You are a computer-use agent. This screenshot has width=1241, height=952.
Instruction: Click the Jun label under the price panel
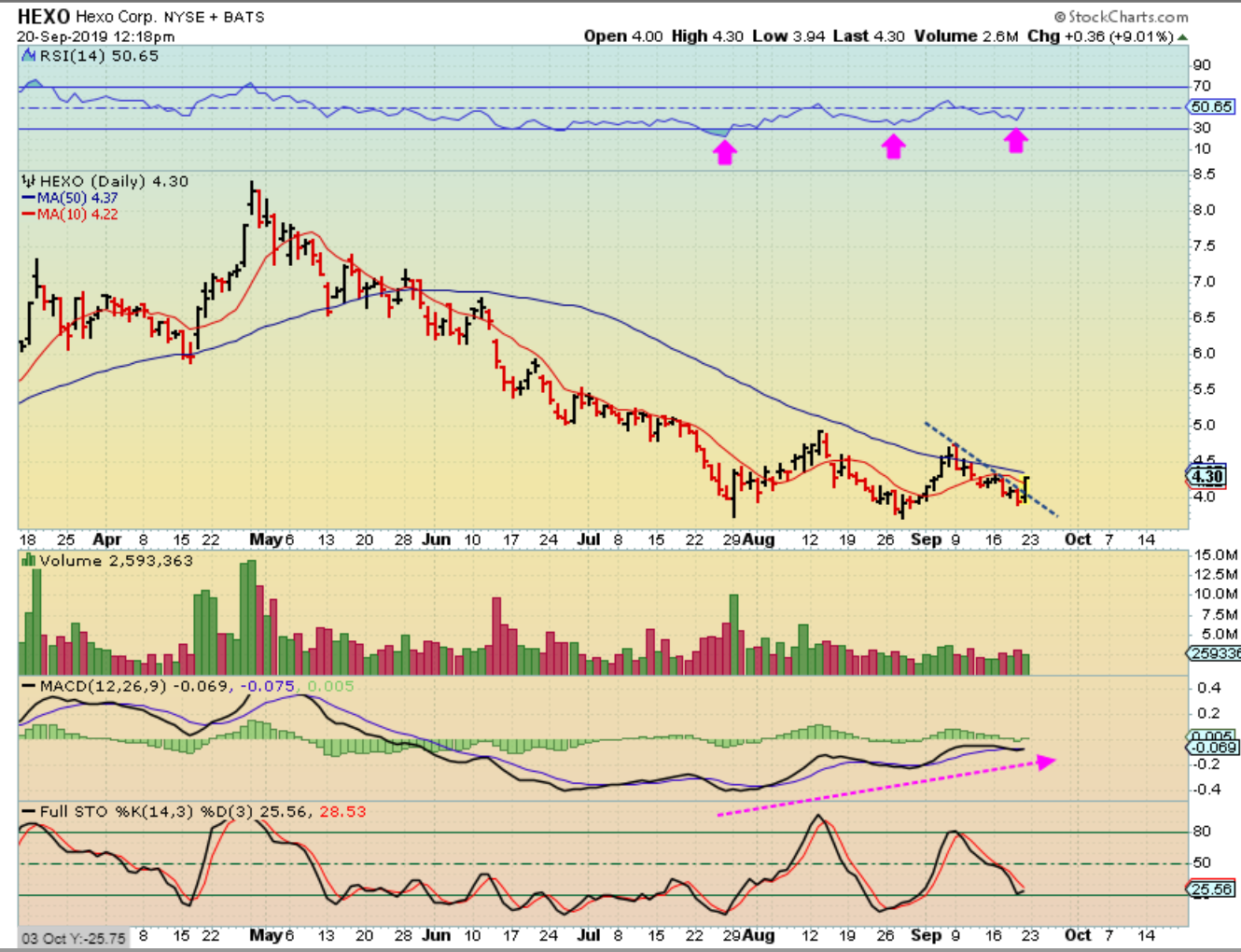(x=436, y=539)
